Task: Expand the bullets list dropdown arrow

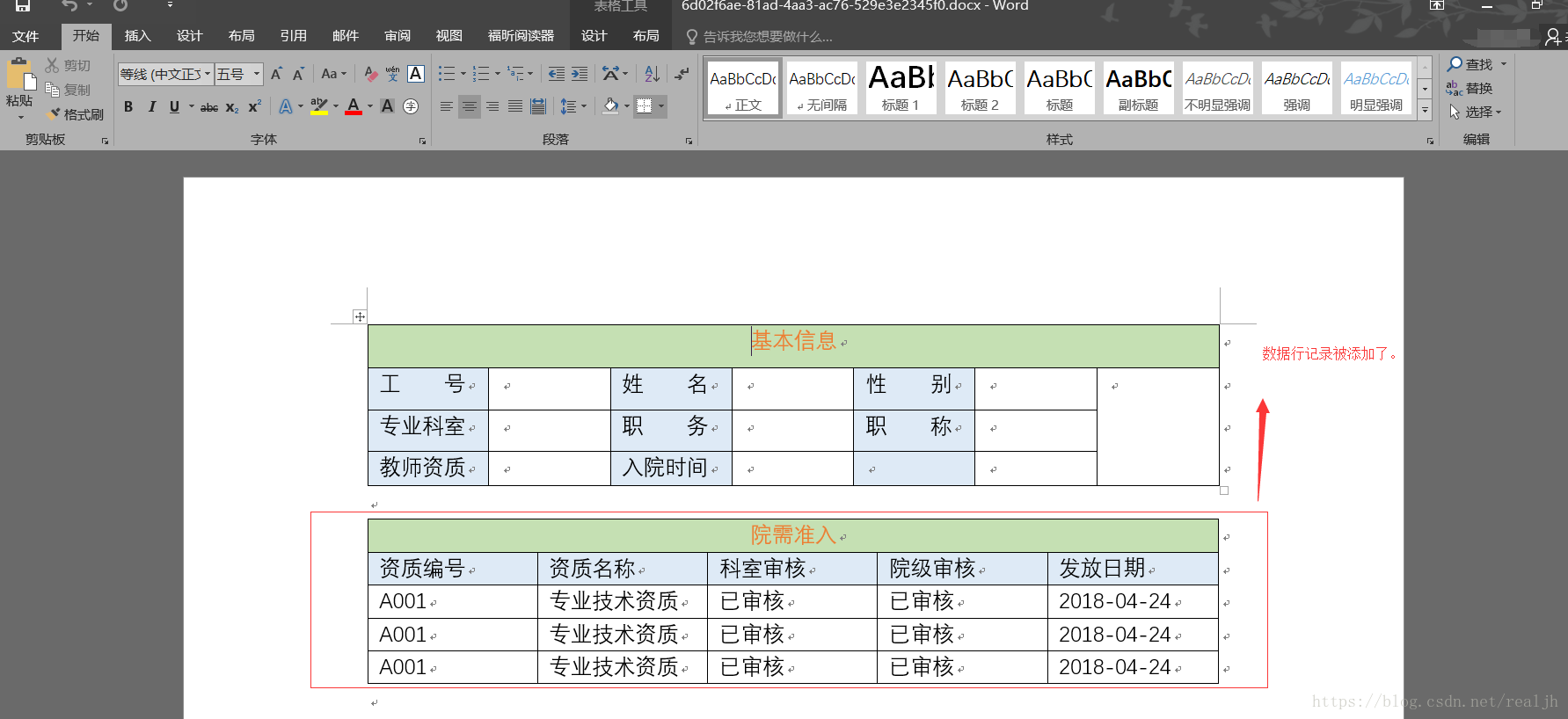Action: point(463,74)
